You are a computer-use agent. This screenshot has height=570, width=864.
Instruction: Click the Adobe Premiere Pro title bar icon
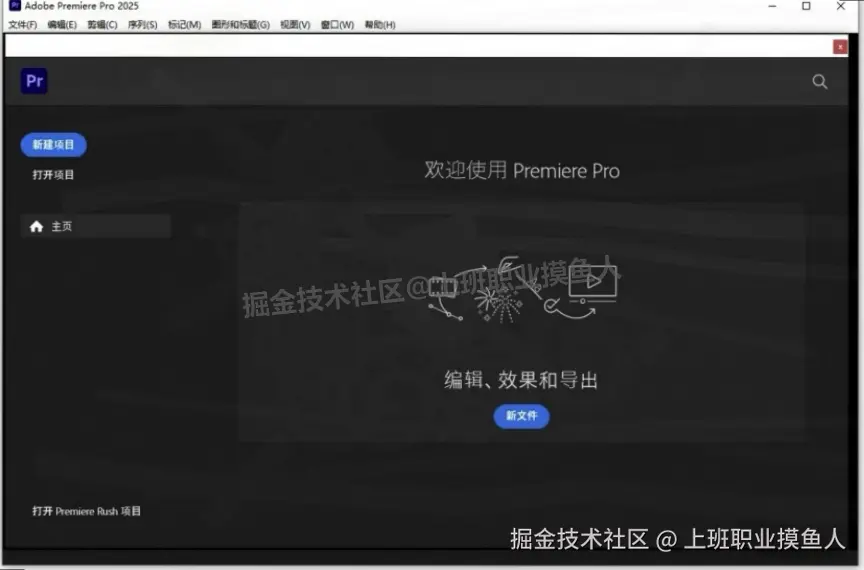coord(15,6)
